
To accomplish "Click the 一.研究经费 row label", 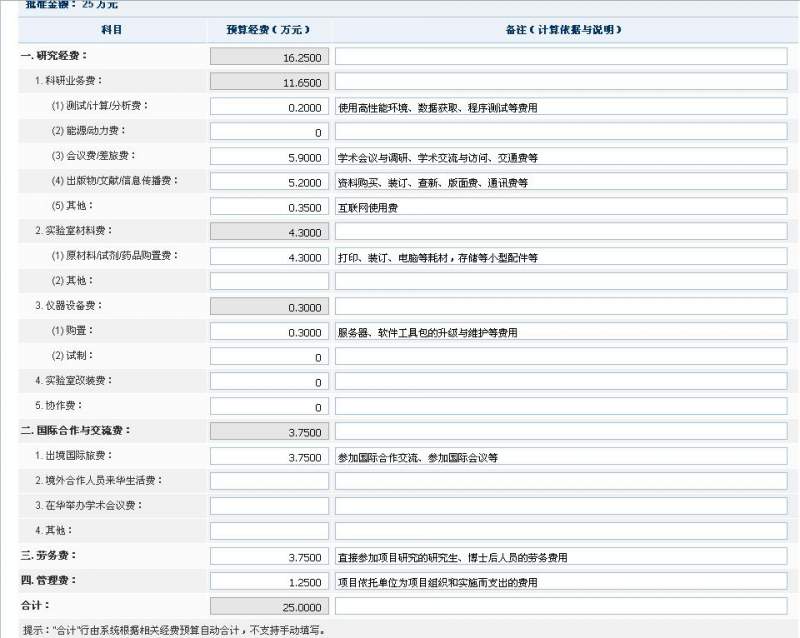I will 54,56.
